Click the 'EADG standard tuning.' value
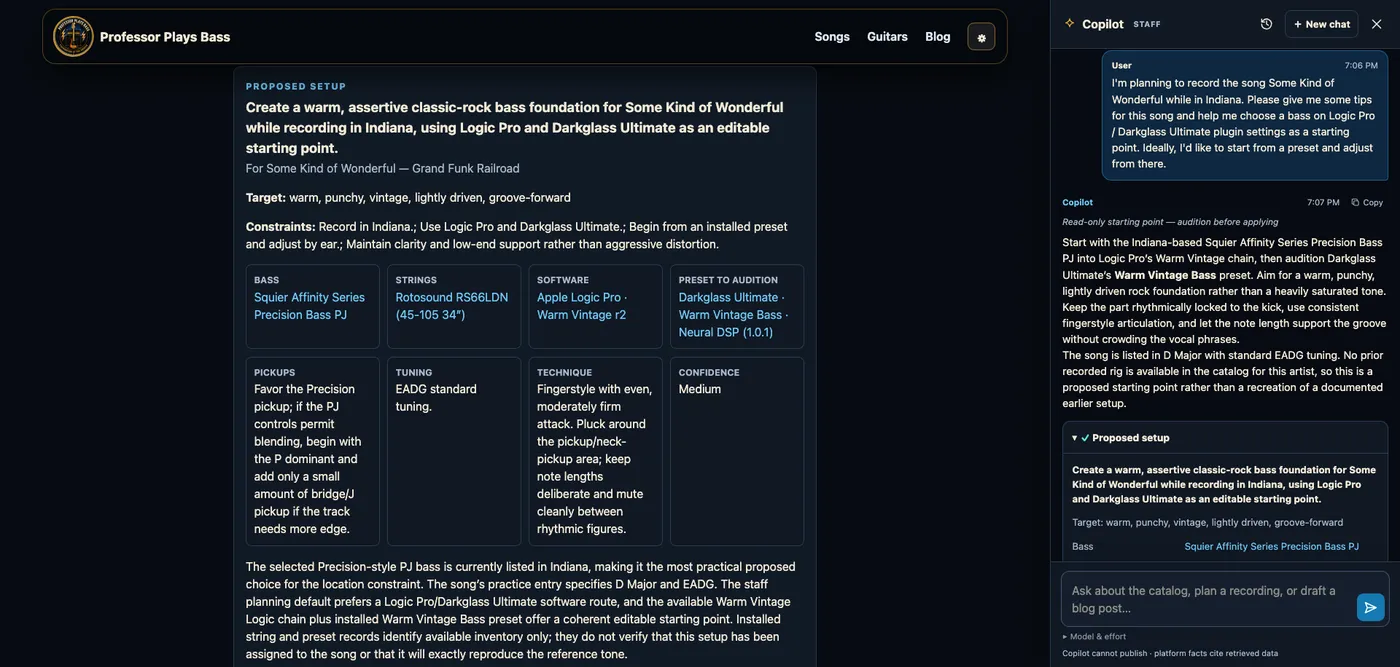Viewport: 1400px width, 667px height. [x=436, y=398]
